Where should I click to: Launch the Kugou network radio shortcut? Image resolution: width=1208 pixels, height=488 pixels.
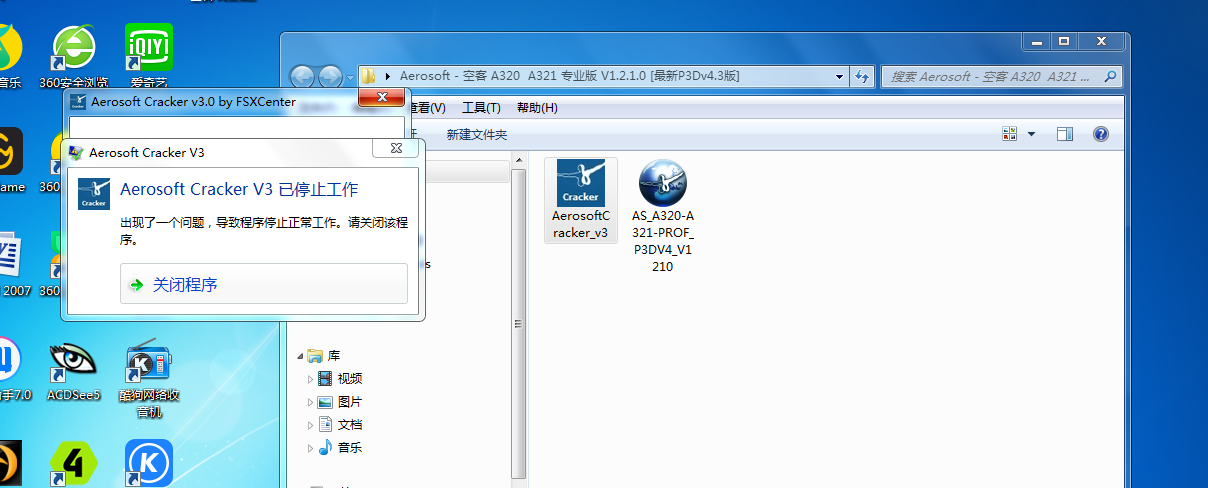(x=149, y=381)
